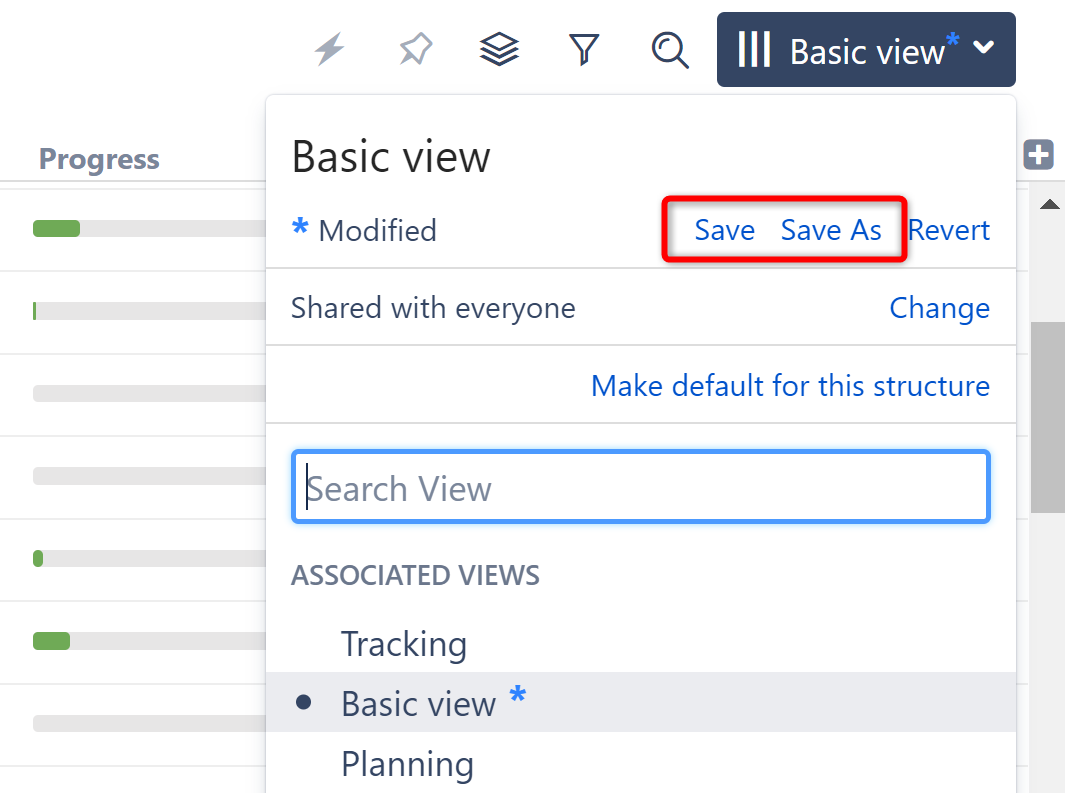The image size is (1065, 793).
Task: Expand the Basic view dropdown chevron
Action: [x=982, y=50]
